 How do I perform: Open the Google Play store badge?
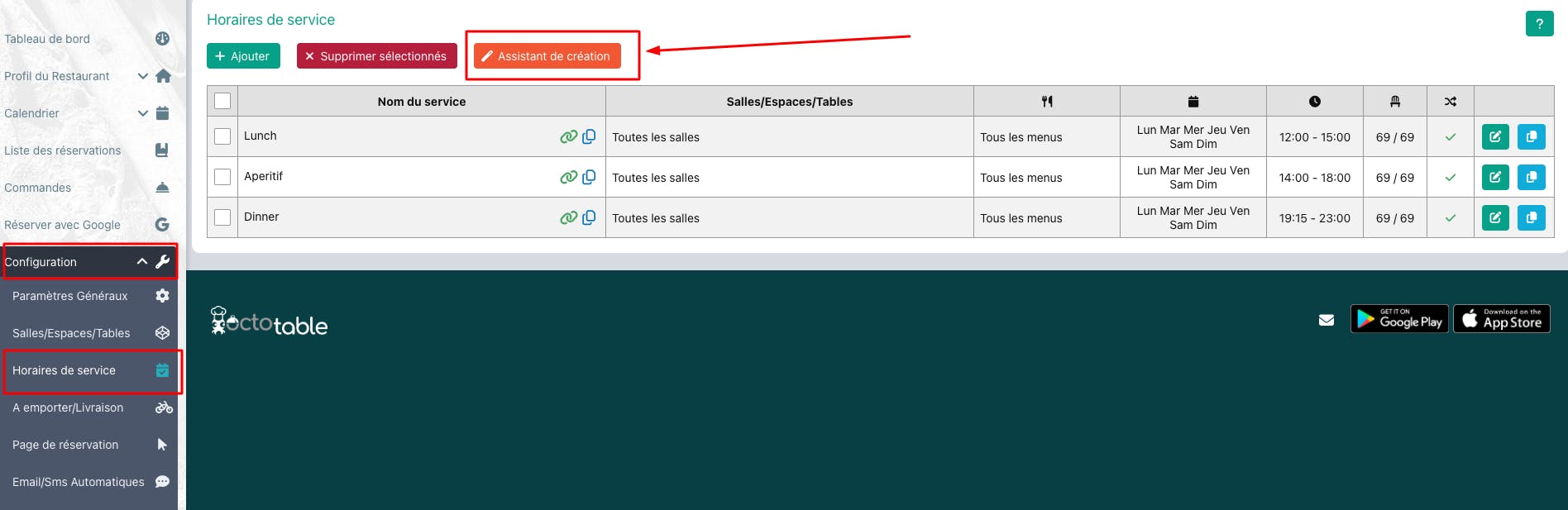pyautogui.click(x=1399, y=319)
